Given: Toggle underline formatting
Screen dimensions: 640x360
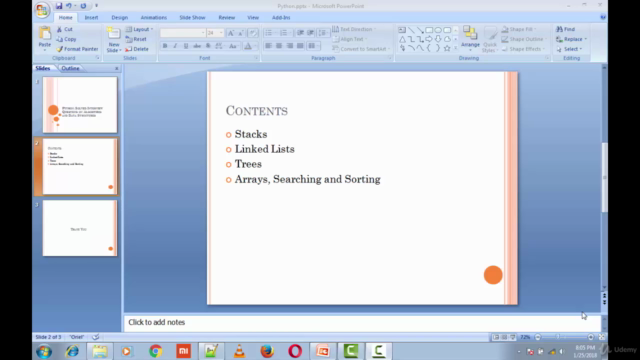Looking at the screenshot, I should (x=186, y=46).
